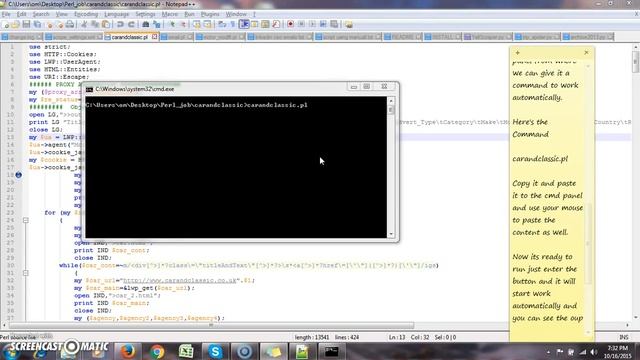Viewport: 640px width, 360px height.
Task: Close the carandclassic.pl tab with its red X
Action: point(155,37)
